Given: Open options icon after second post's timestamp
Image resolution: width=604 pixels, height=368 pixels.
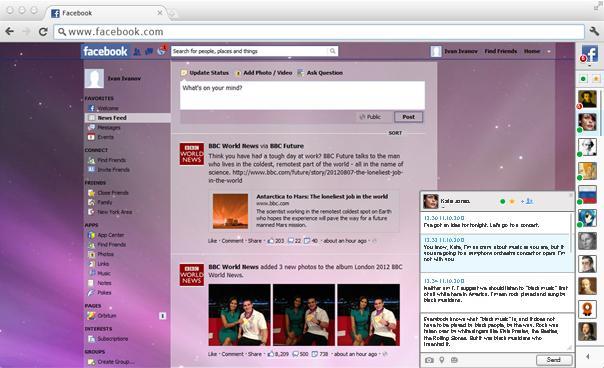Looking at the screenshot, I should pos(385,354).
